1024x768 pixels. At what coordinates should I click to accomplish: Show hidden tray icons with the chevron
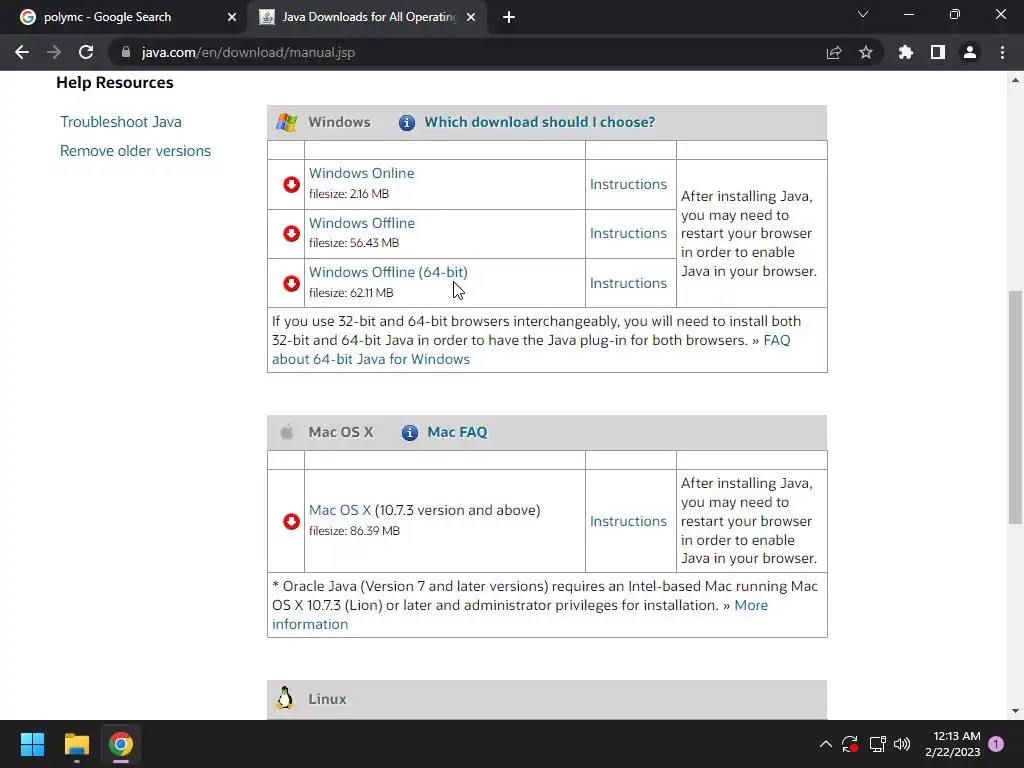pyautogui.click(x=825, y=744)
